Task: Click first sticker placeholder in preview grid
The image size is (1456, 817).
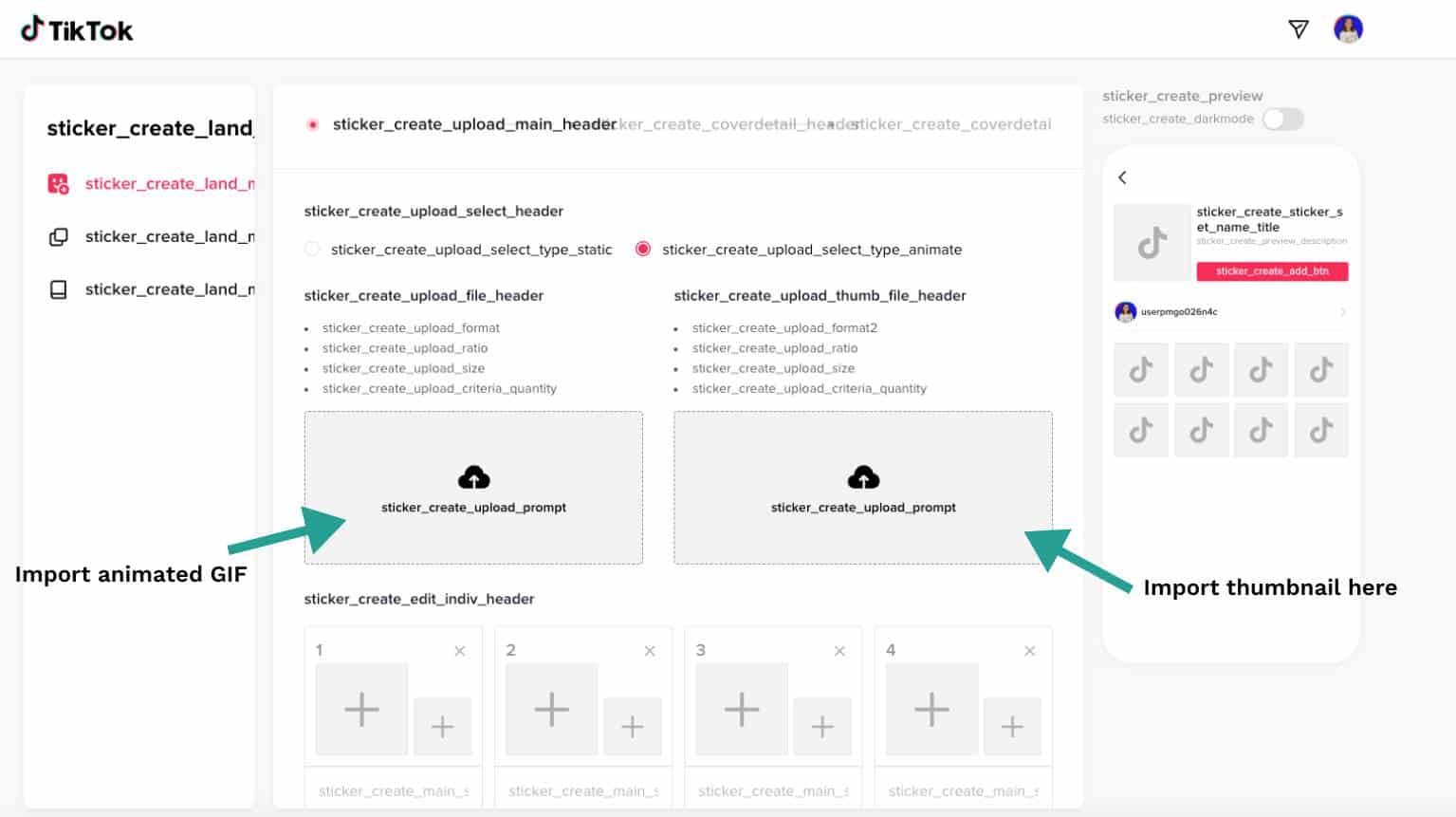Action: tap(1141, 369)
